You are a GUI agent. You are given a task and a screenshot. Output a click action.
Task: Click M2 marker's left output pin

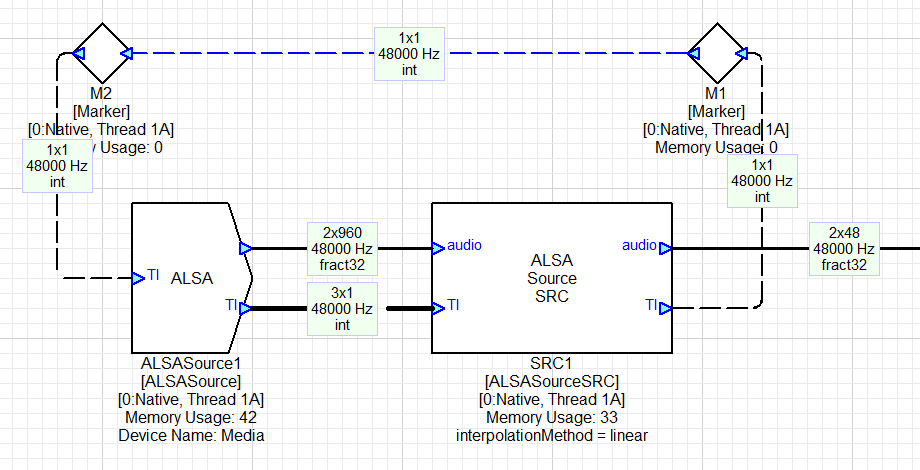(x=79, y=54)
